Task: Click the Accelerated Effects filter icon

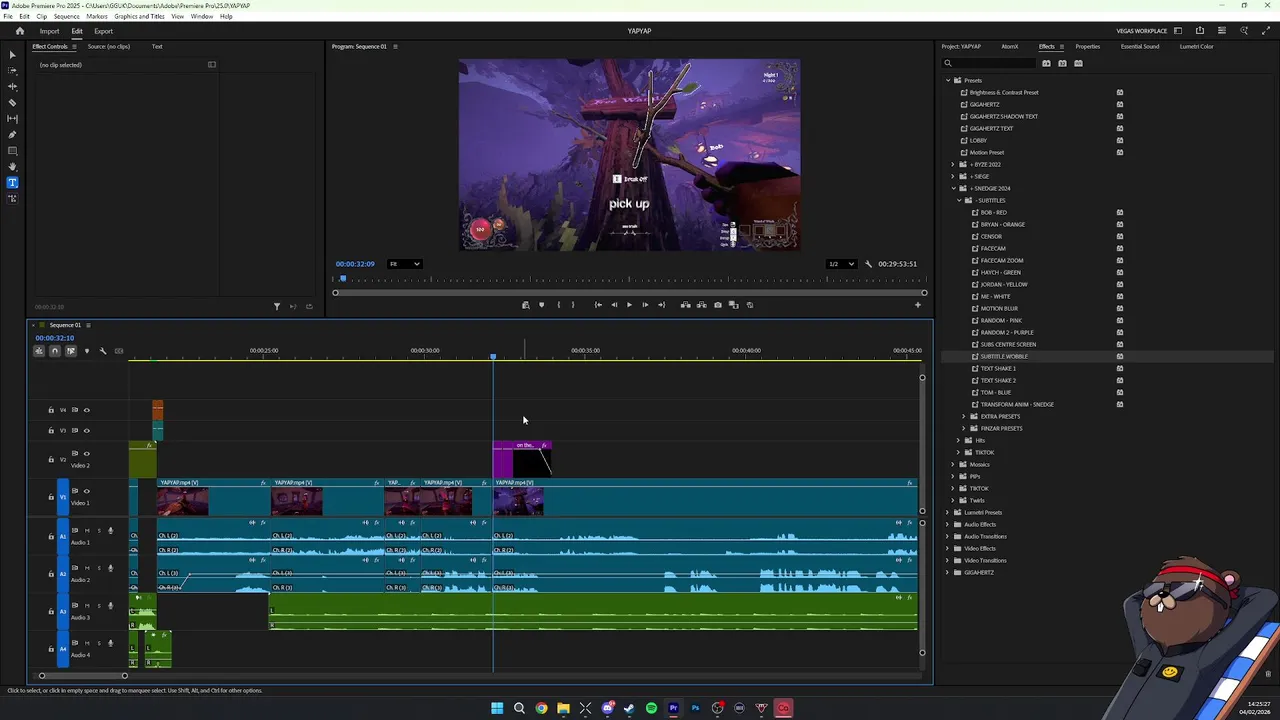Action: [1046, 63]
